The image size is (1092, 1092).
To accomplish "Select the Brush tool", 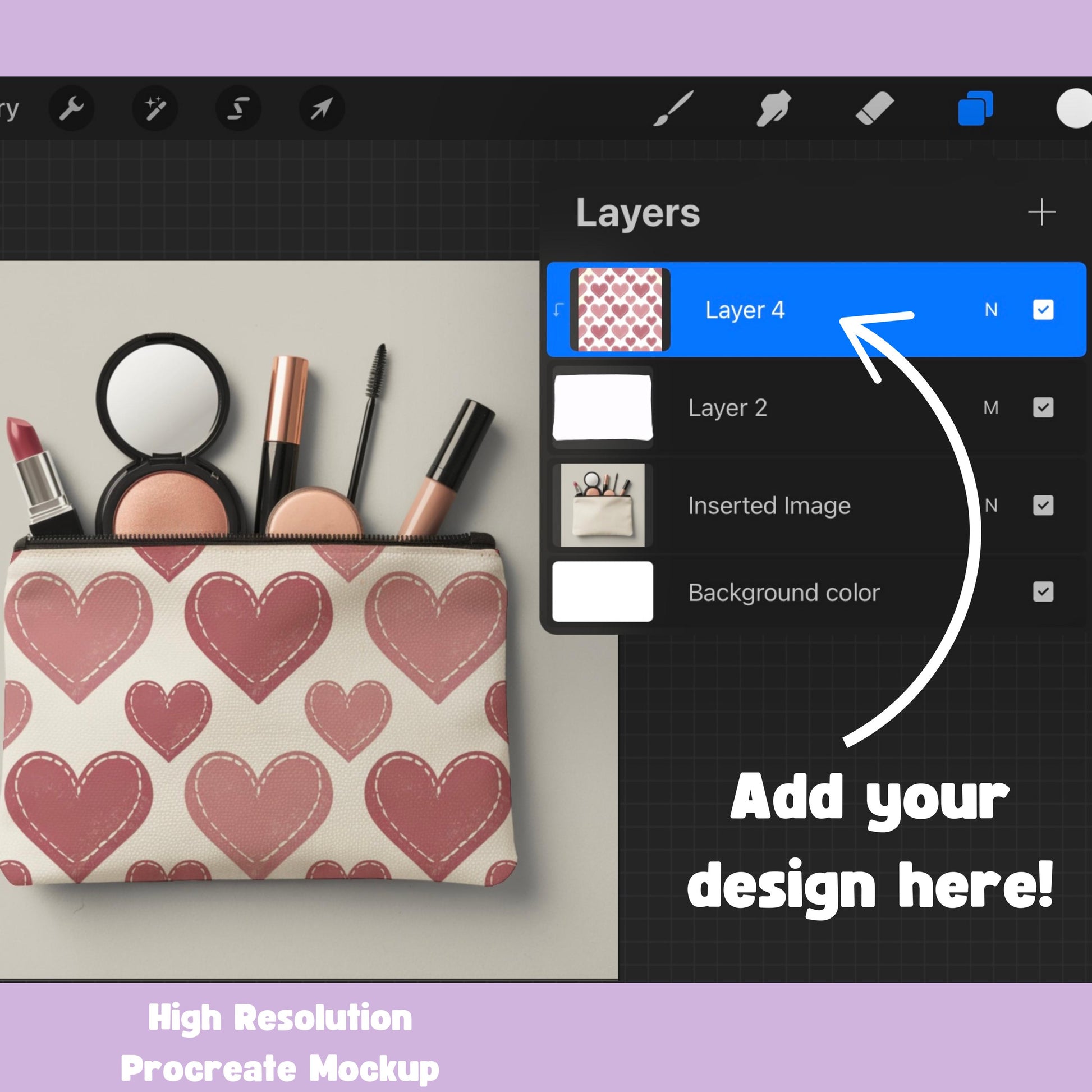I will point(673,108).
